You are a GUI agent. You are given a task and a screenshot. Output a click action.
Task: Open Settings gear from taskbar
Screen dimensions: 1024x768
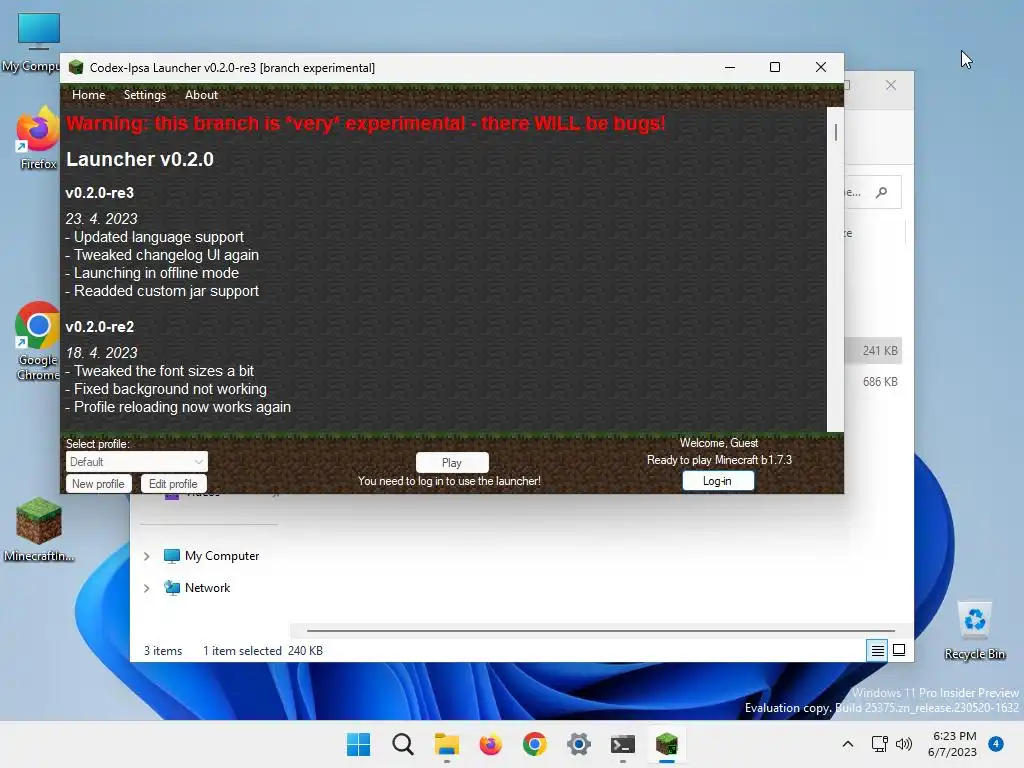[x=579, y=744]
